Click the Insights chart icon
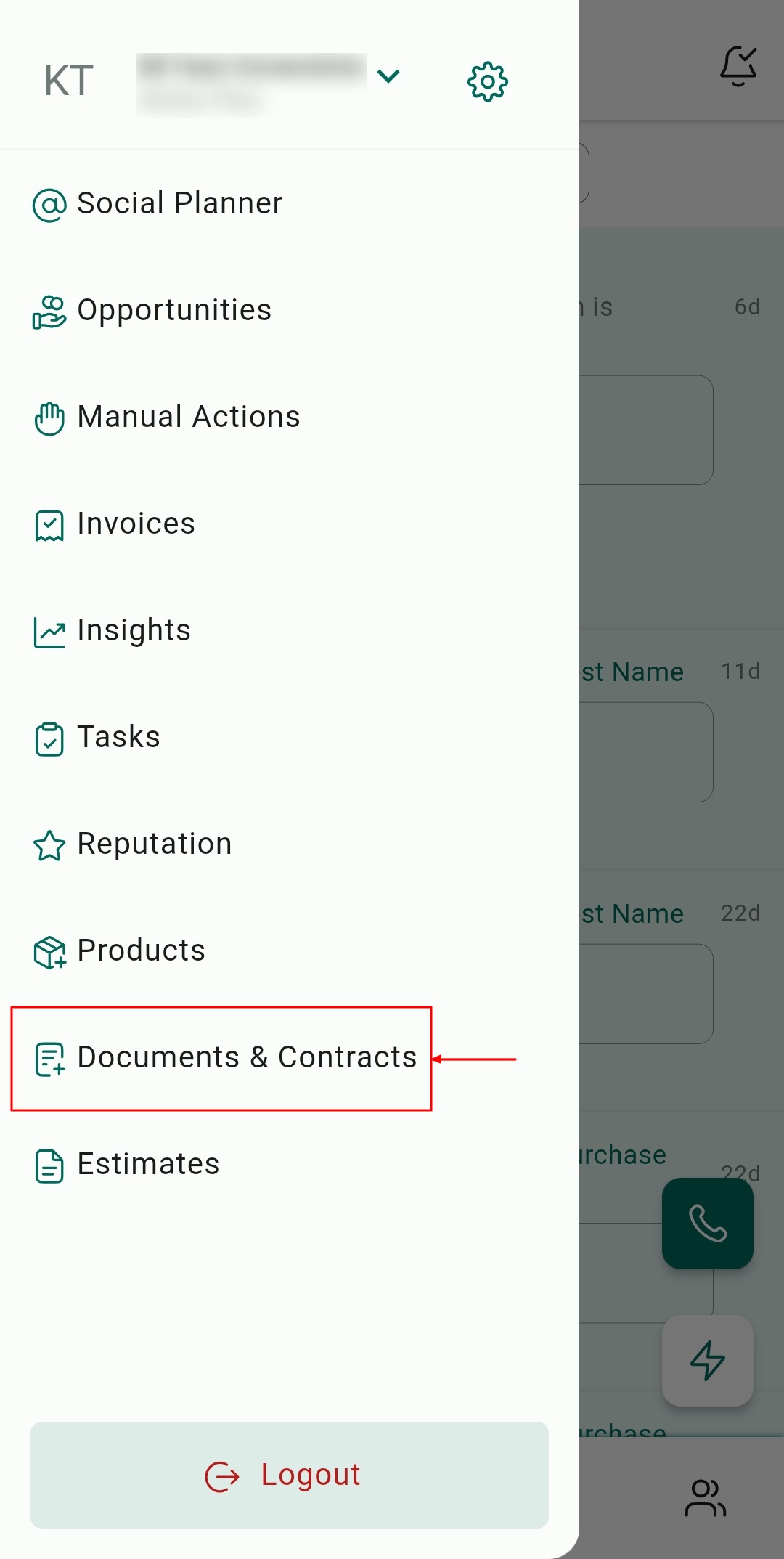Image resolution: width=784 pixels, height=1559 pixels. click(x=49, y=632)
